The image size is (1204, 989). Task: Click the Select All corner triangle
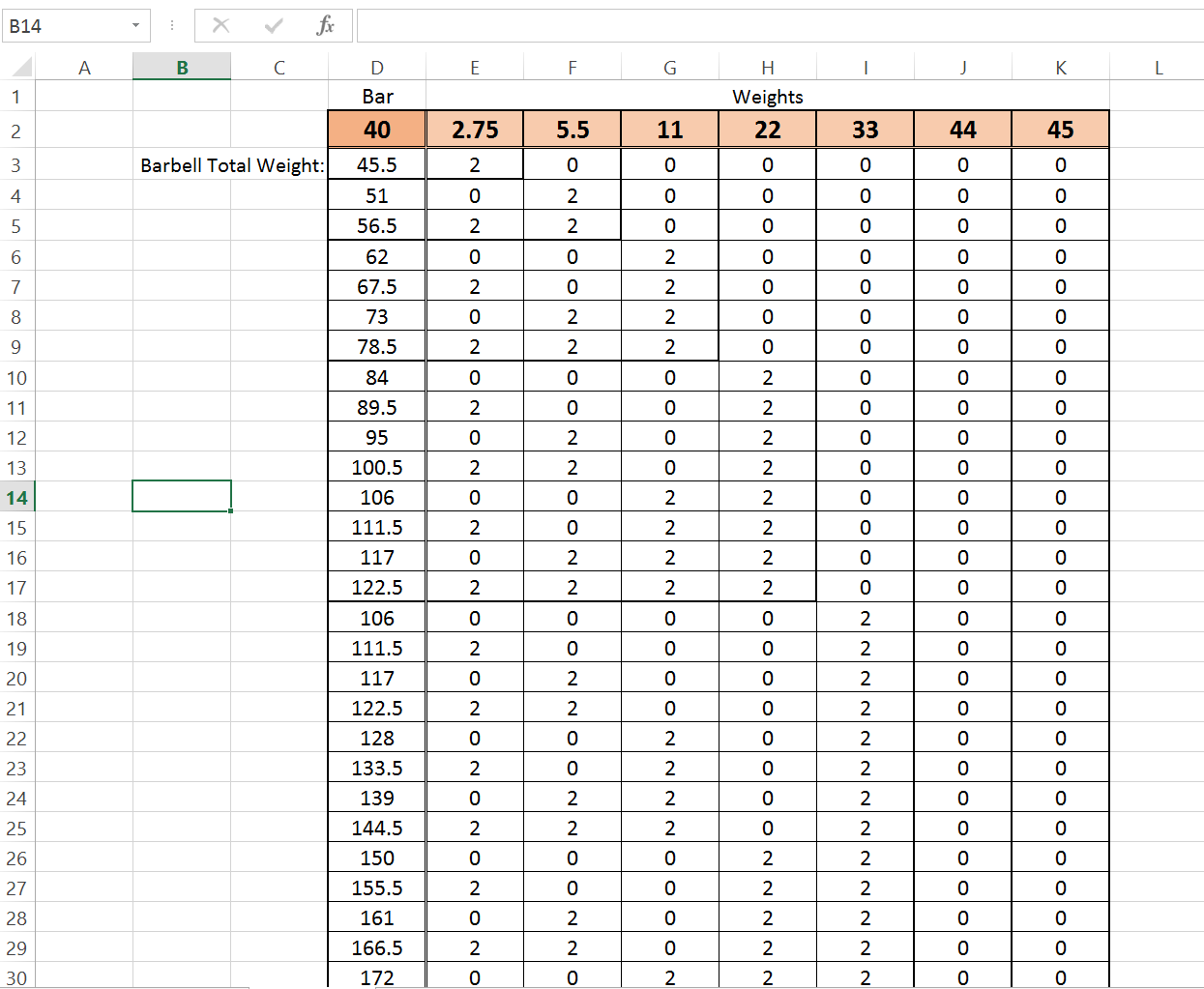click(x=21, y=68)
